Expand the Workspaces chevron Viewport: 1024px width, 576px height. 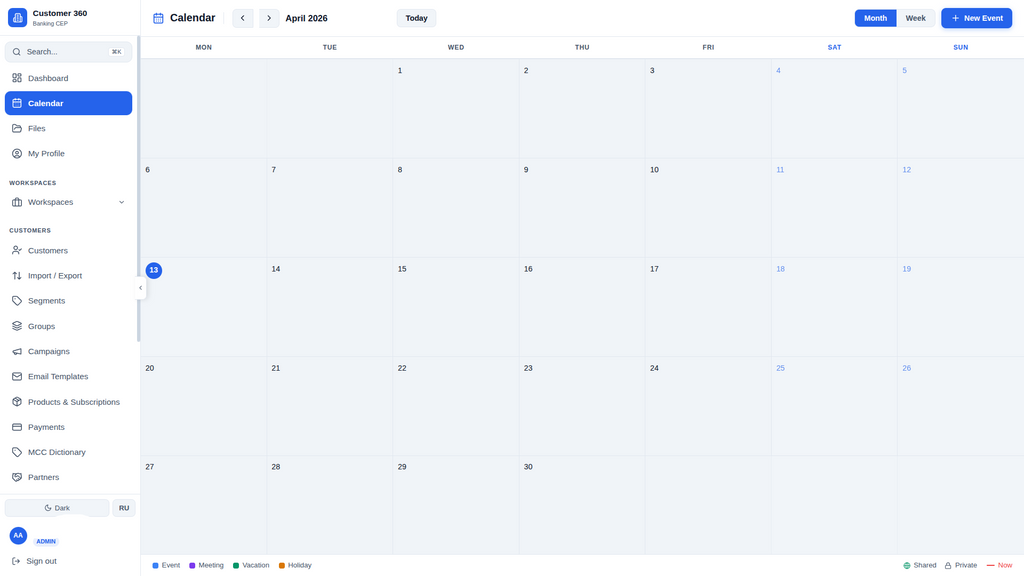(121, 202)
